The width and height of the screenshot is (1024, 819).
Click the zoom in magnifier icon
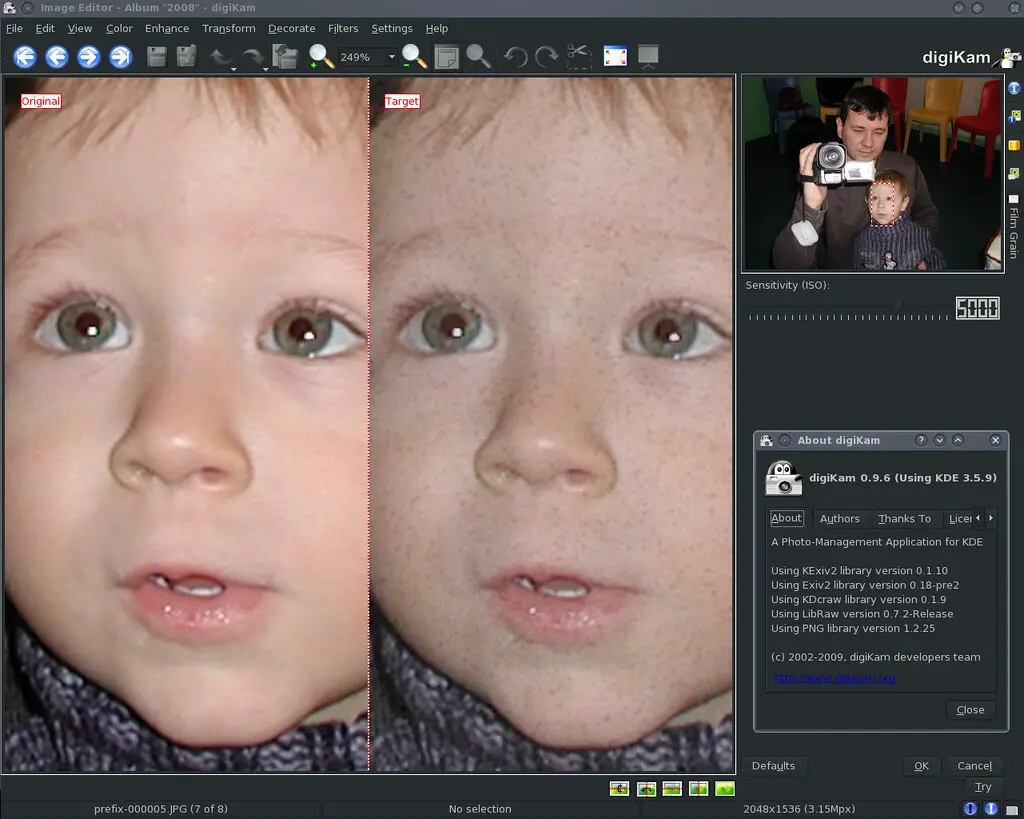click(x=320, y=57)
